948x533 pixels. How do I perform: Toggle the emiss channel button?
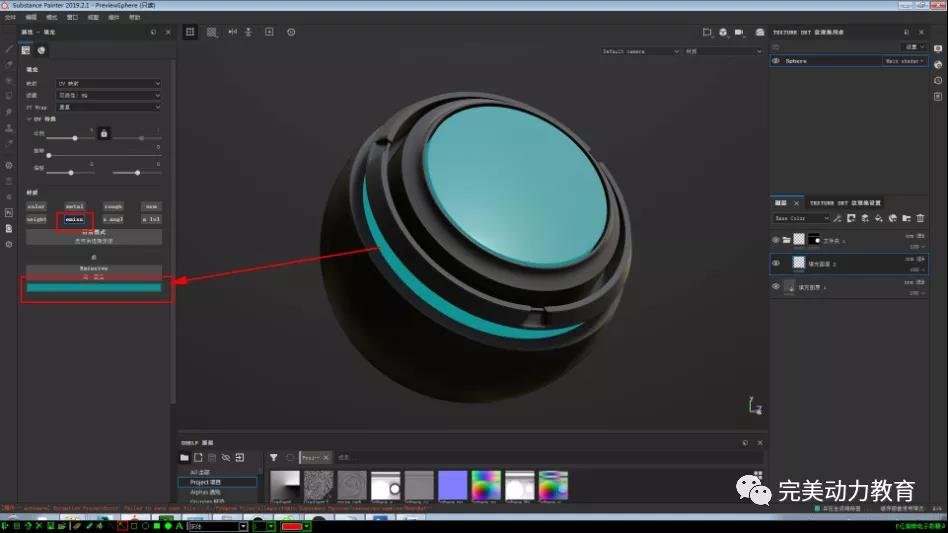pyautogui.click(x=74, y=219)
